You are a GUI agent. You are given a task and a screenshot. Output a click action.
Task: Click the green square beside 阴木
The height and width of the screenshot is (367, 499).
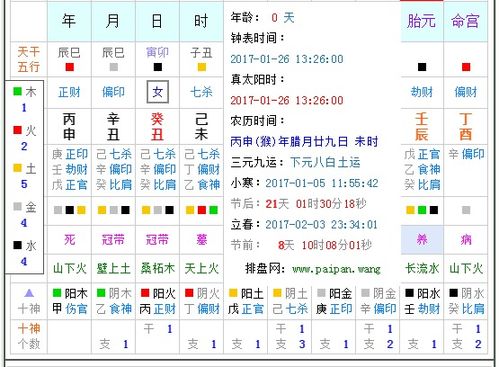click(101, 293)
